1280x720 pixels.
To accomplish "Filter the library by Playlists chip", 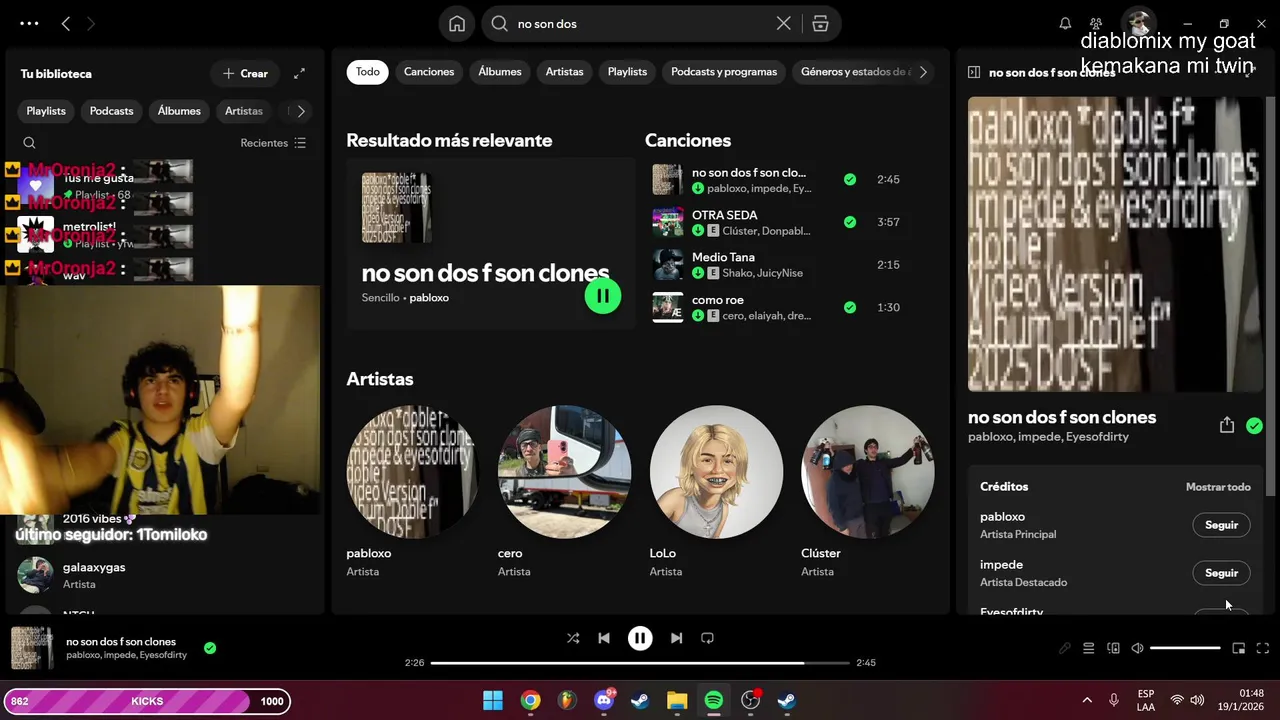I will click(46, 111).
